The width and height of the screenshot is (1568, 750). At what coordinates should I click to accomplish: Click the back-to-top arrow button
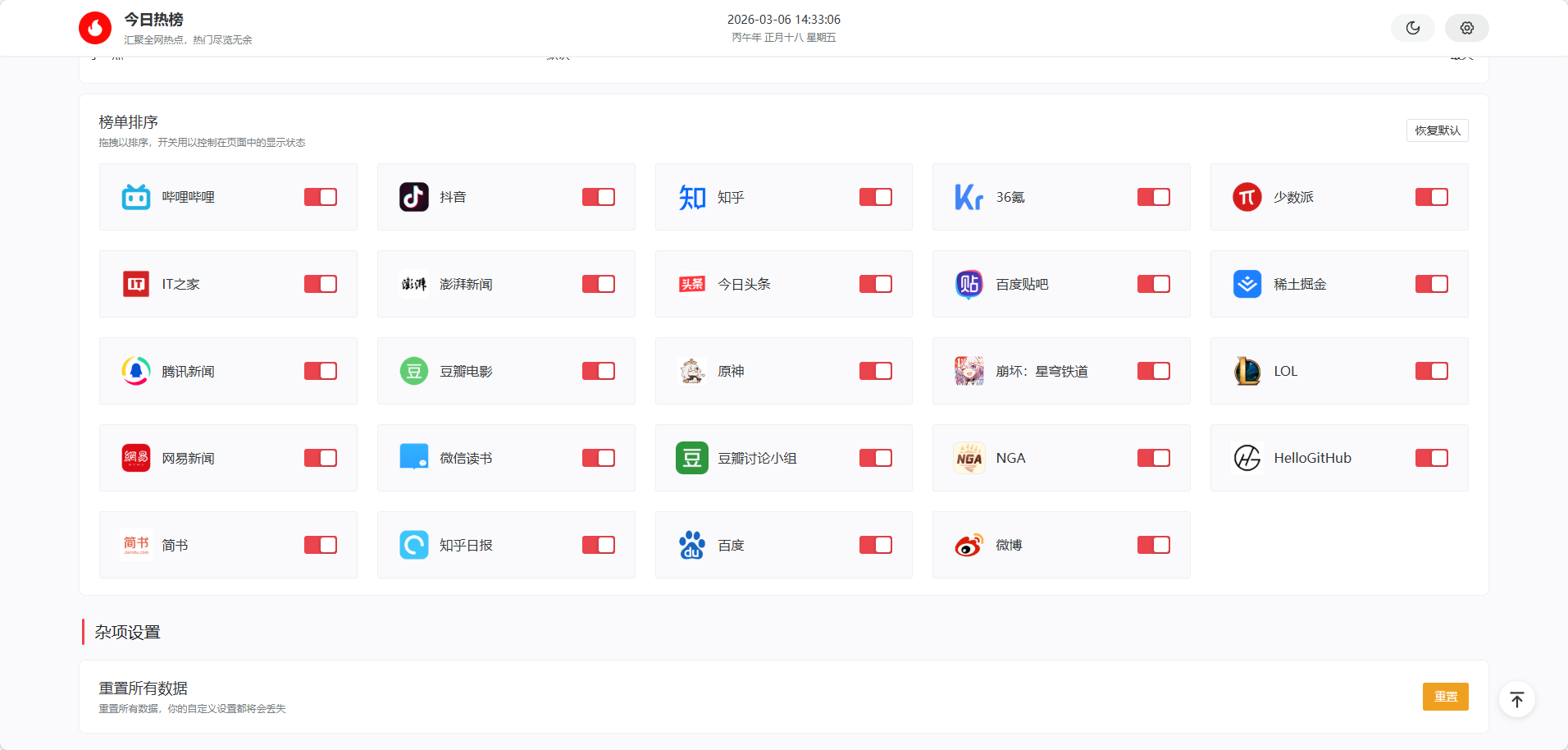tap(1516, 700)
